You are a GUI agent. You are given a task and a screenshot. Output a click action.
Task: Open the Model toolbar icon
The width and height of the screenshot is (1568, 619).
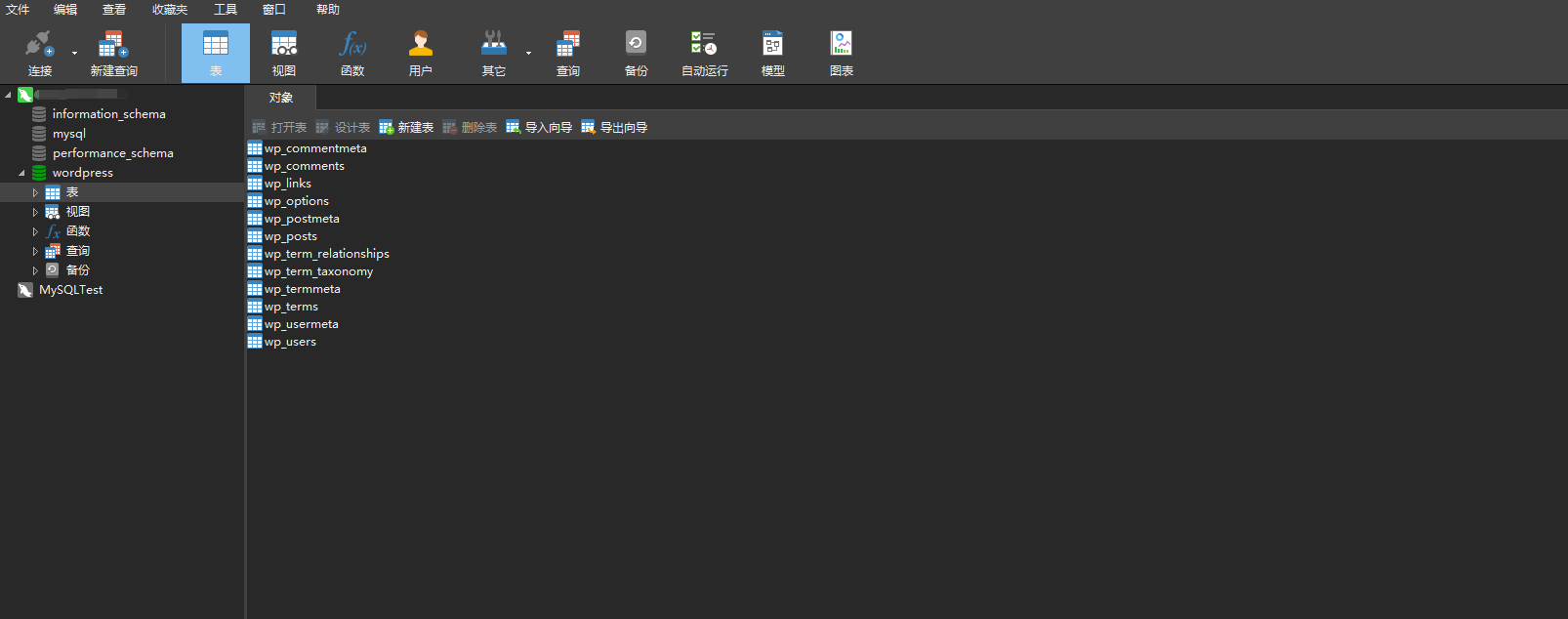coord(772,44)
